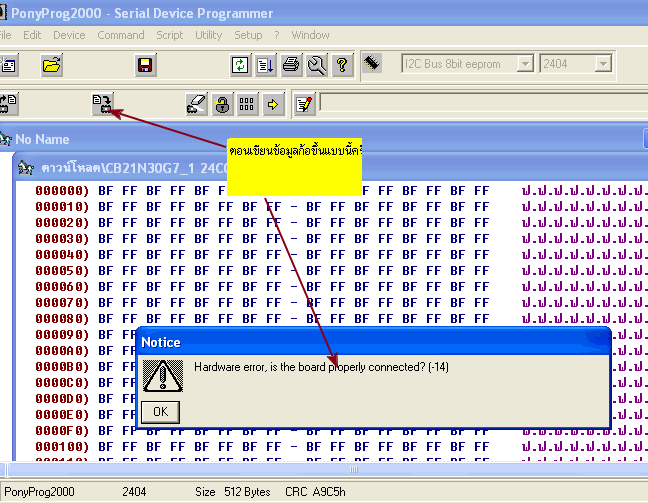Click the empty text field right of pencil icon

(484, 103)
